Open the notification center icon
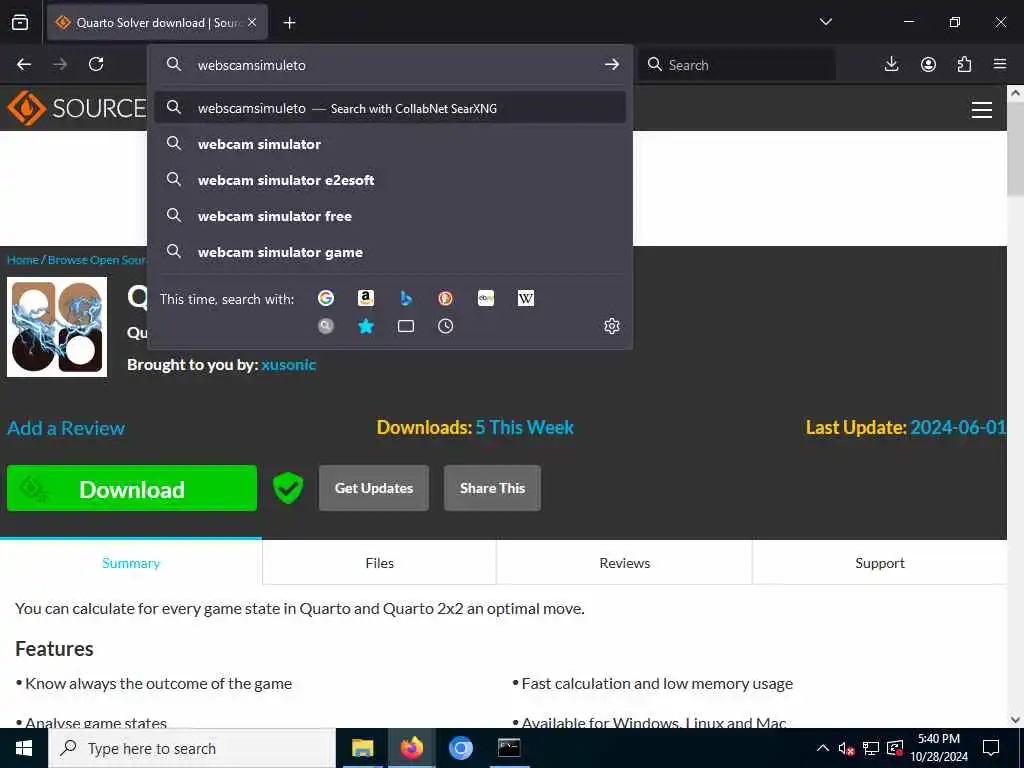 [x=991, y=748]
